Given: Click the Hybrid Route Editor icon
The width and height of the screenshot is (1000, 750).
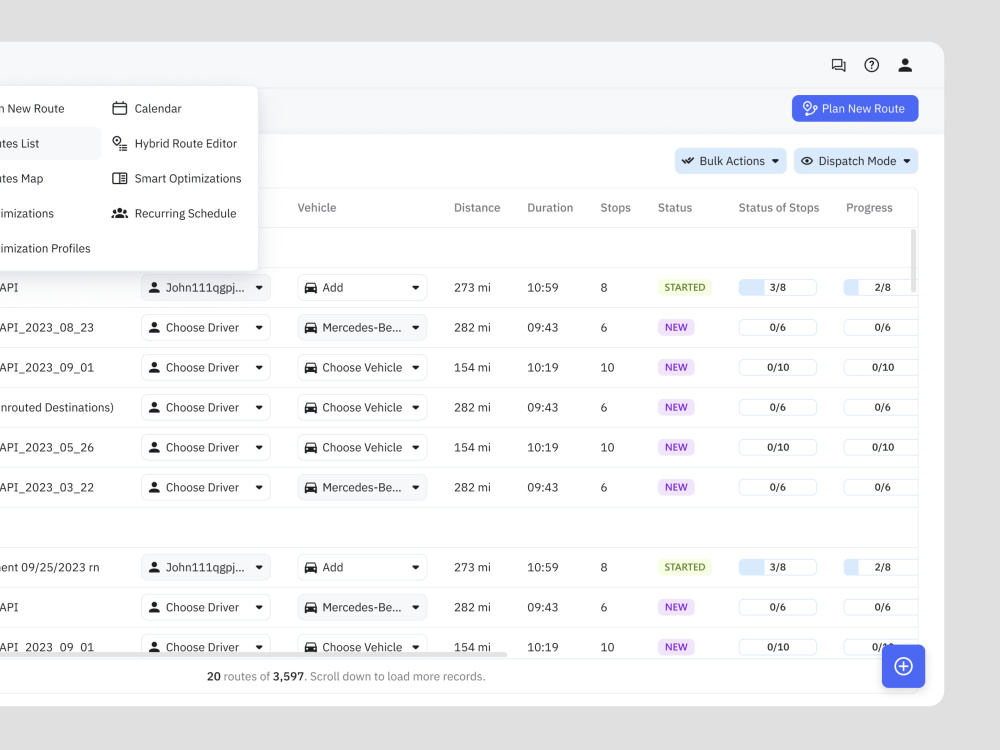Looking at the screenshot, I should point(119,143).
